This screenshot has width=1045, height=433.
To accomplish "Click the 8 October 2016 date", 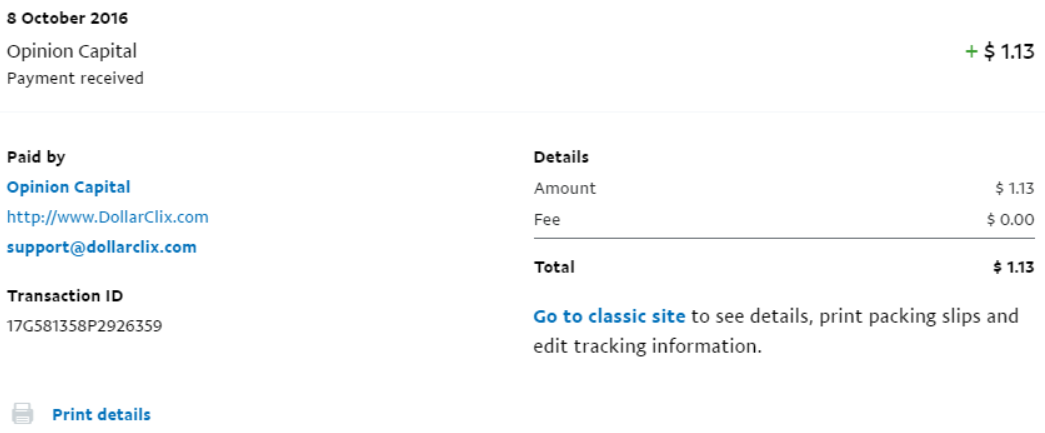I will 67,18.
